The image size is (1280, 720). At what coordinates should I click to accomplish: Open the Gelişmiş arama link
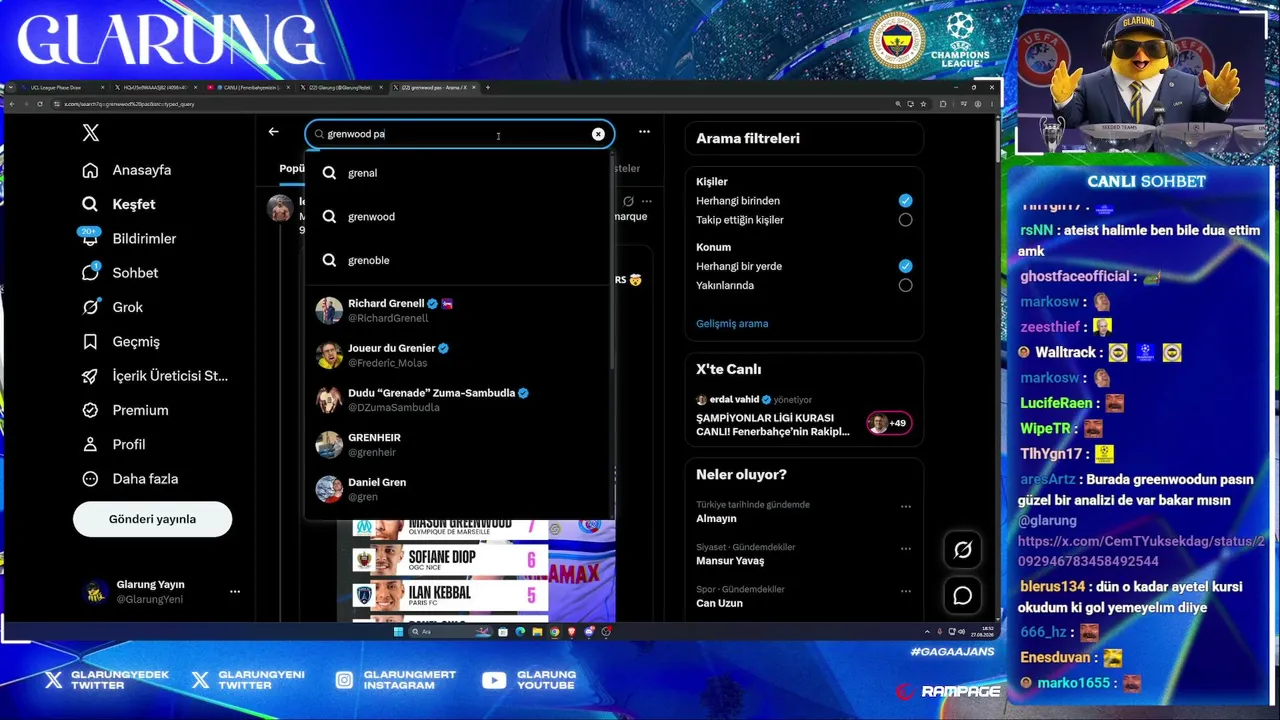click(732, 324)
